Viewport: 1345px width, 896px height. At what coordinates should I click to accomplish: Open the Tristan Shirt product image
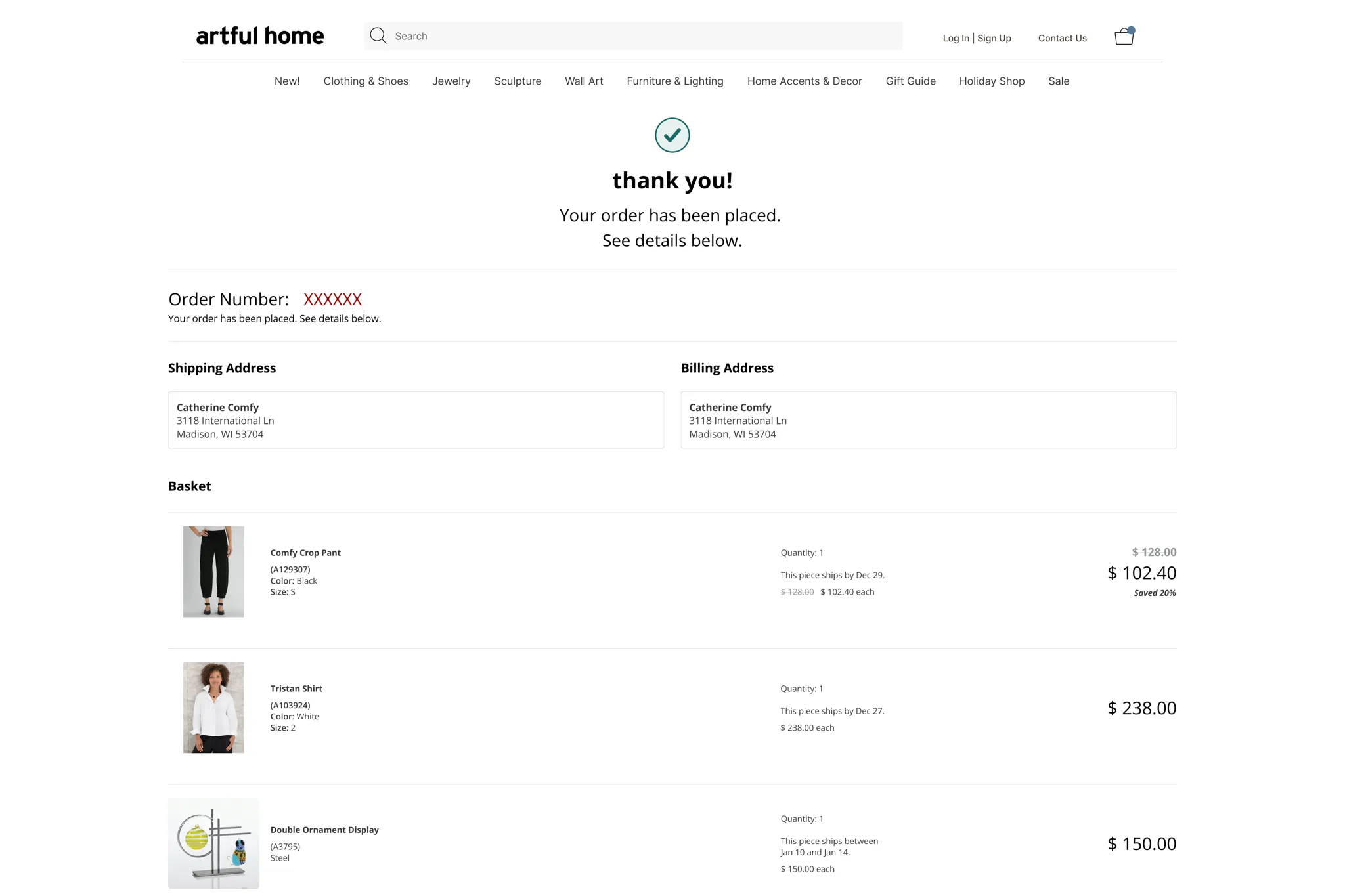click(213, 707)
